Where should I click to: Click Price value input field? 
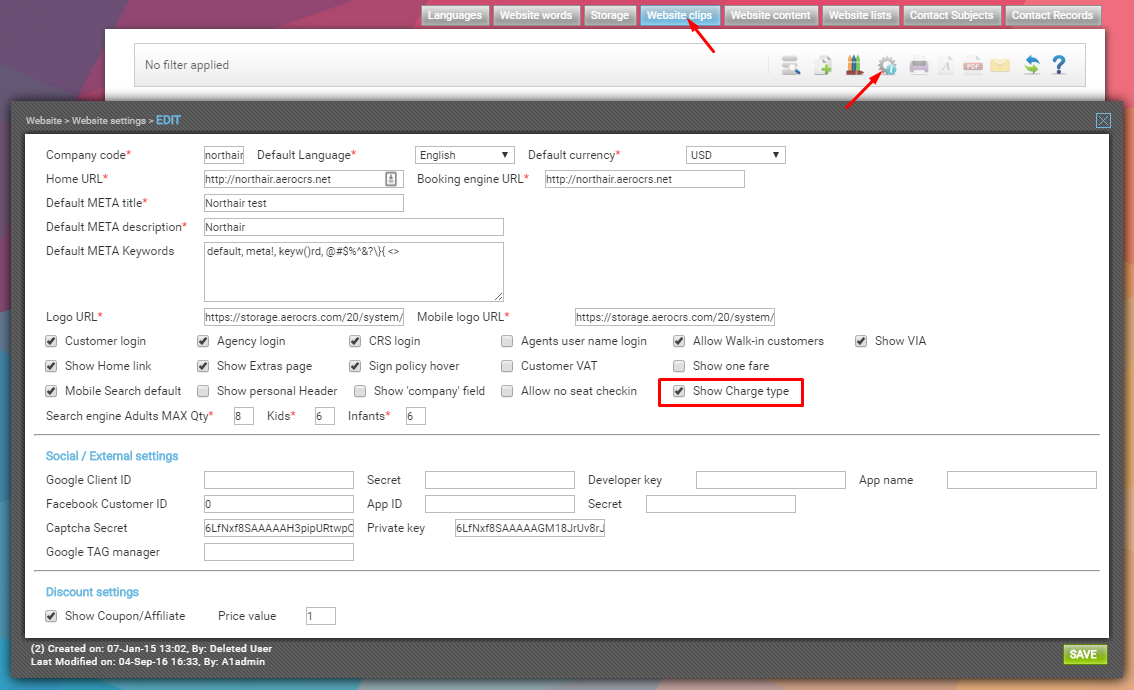(320, 616)
